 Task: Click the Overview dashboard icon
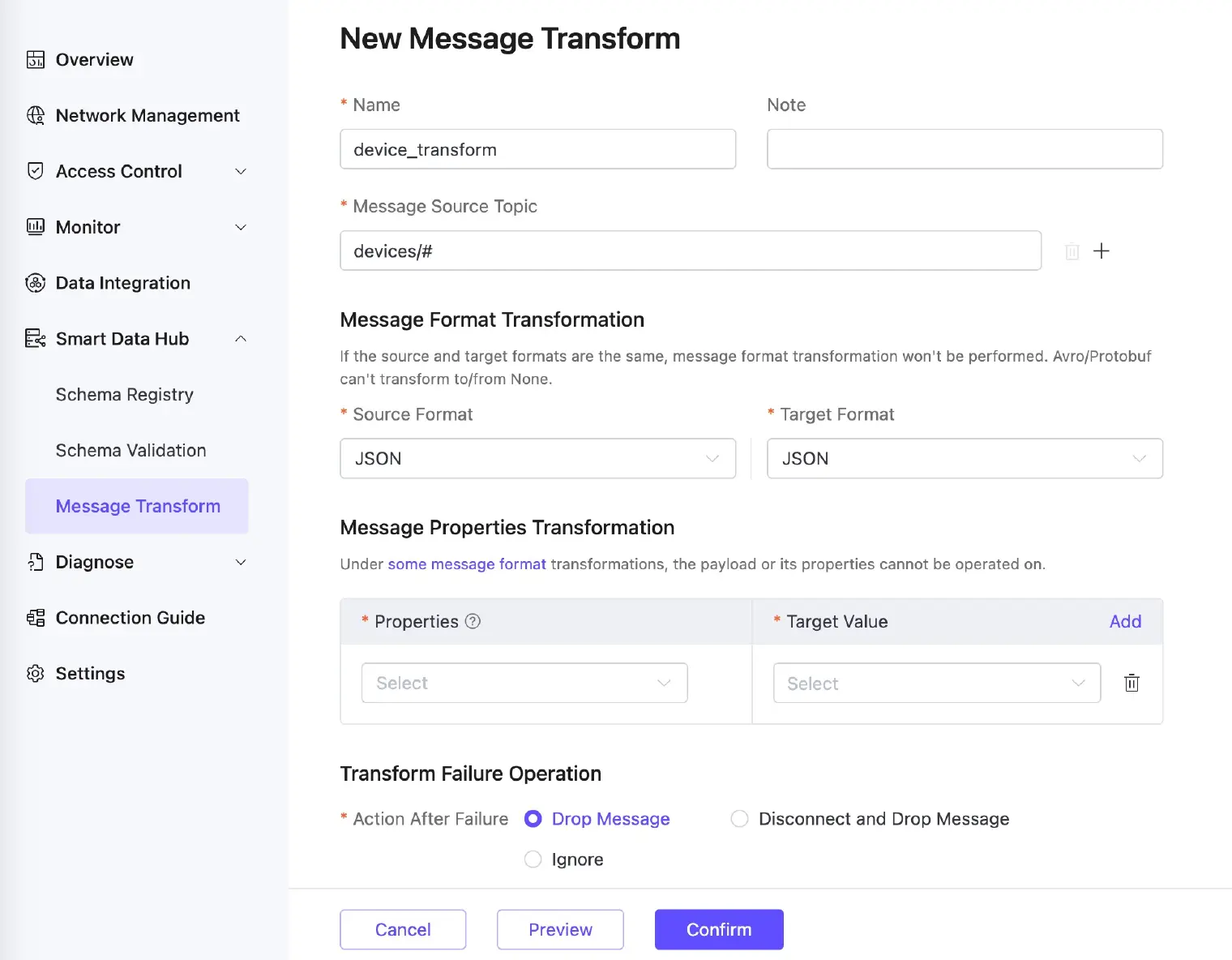click(36, 59)
